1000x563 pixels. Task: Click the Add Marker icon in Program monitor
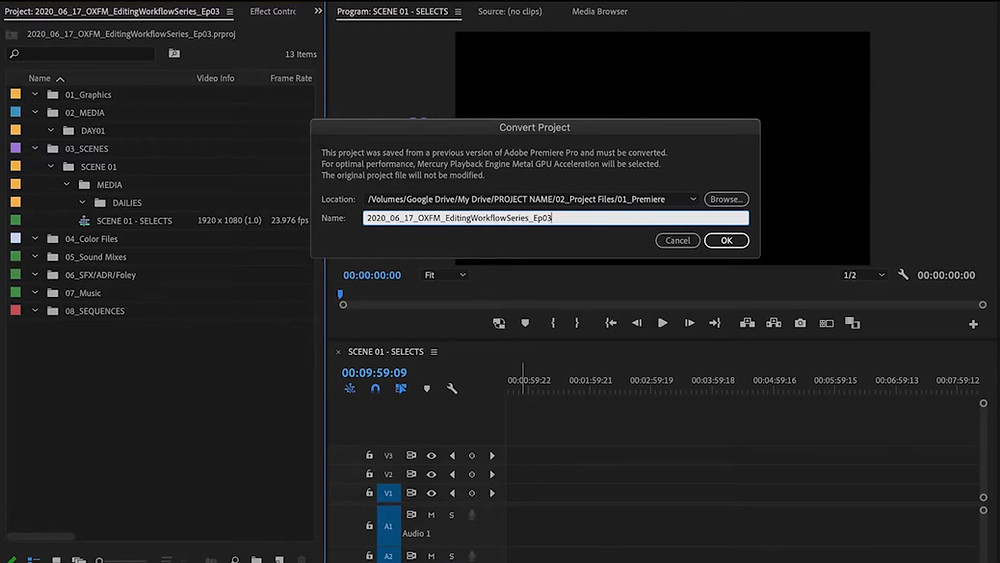click(525, 323)
